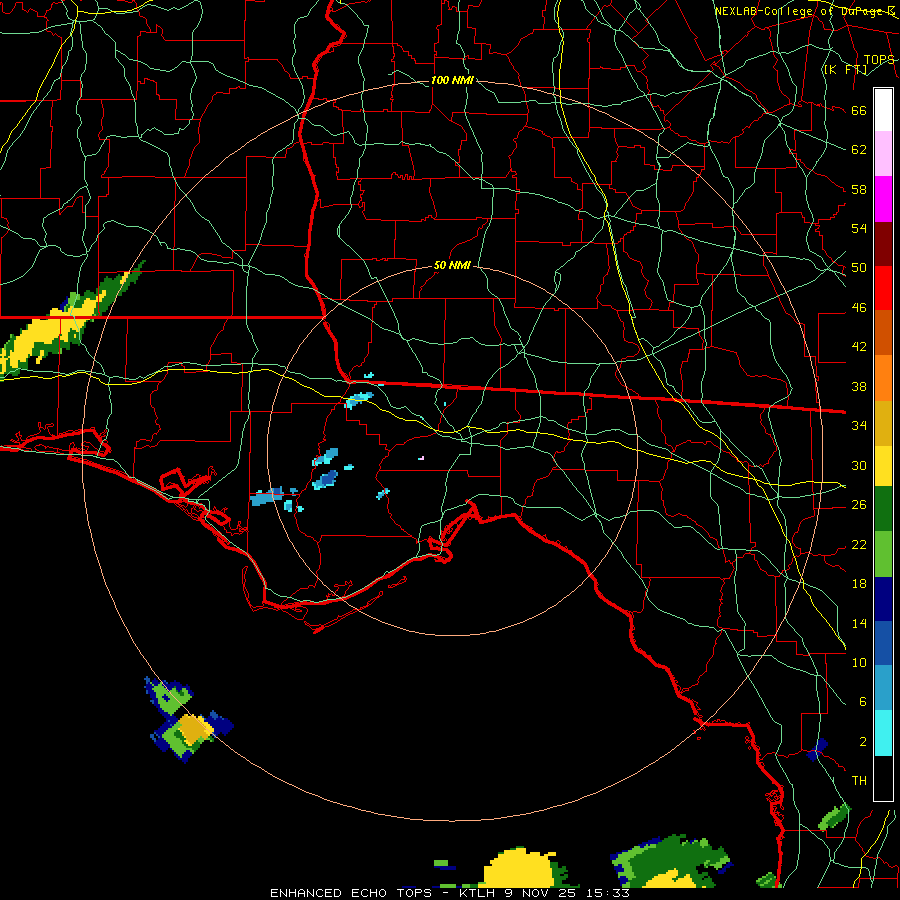Select the bright red legend swatch

point(883,288)
